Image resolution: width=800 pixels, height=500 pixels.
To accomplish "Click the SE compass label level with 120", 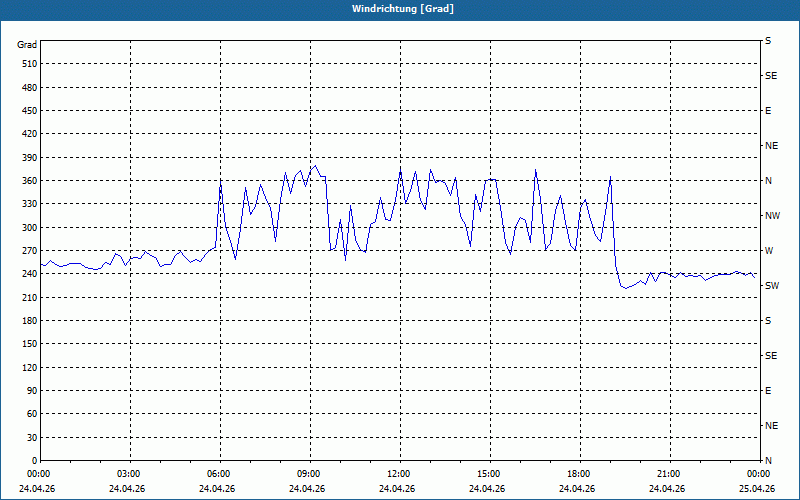I will point(771,356).
